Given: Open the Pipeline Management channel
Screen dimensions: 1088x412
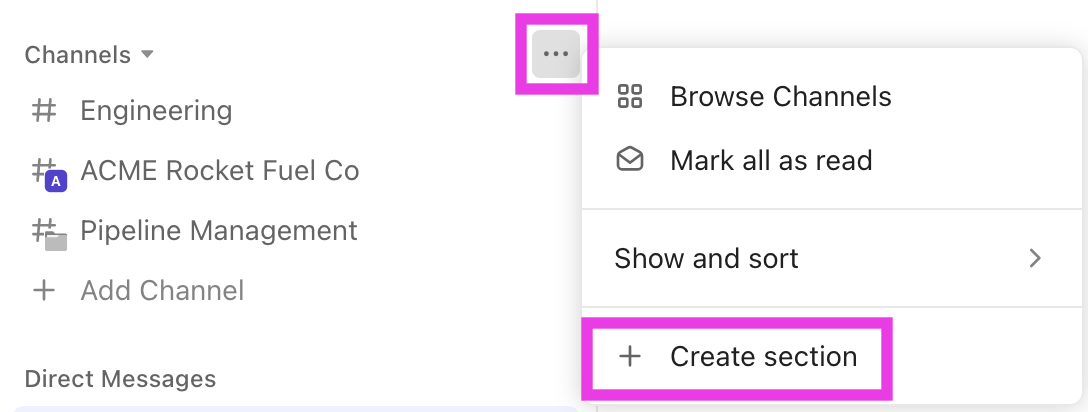Looking at the screenshot, I should click(218, 231).
